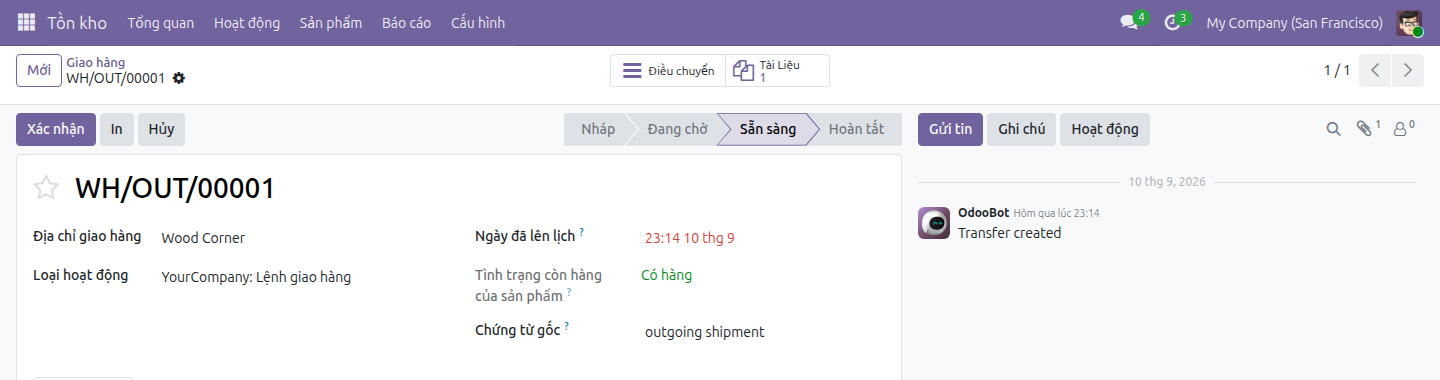Viewport: 1440px width, 380px height.
Task: Click the Xác nhận button
Action: tap(56, 129)
